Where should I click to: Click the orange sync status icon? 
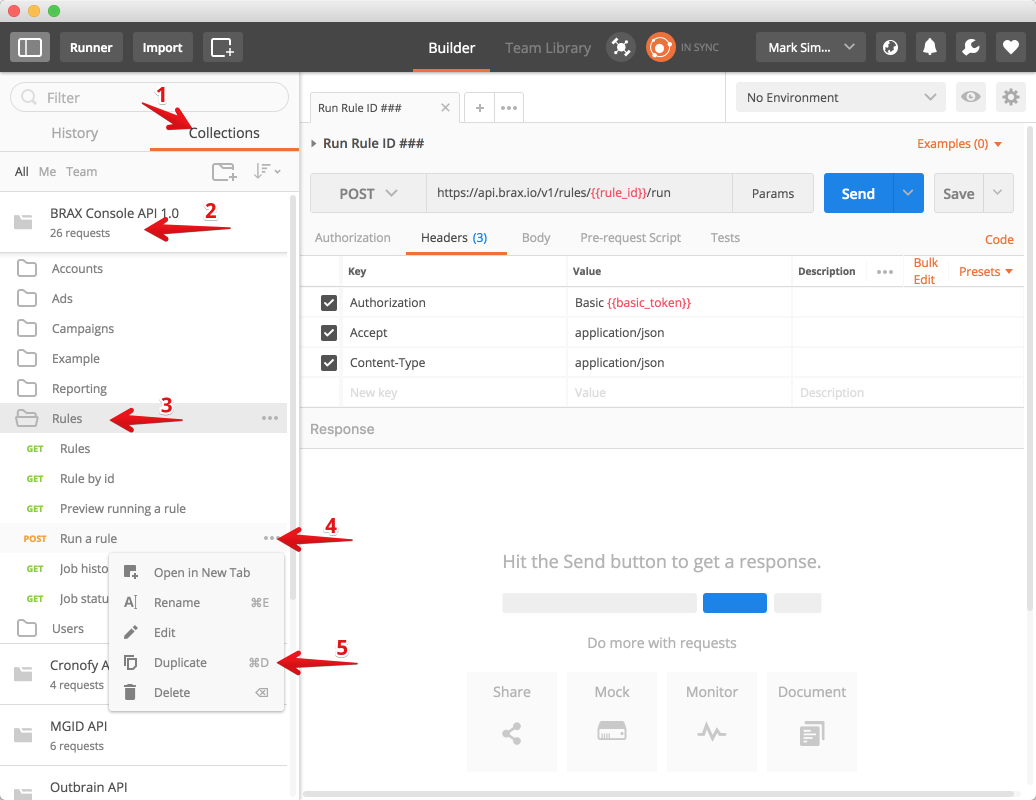click(x=660, y=48)
